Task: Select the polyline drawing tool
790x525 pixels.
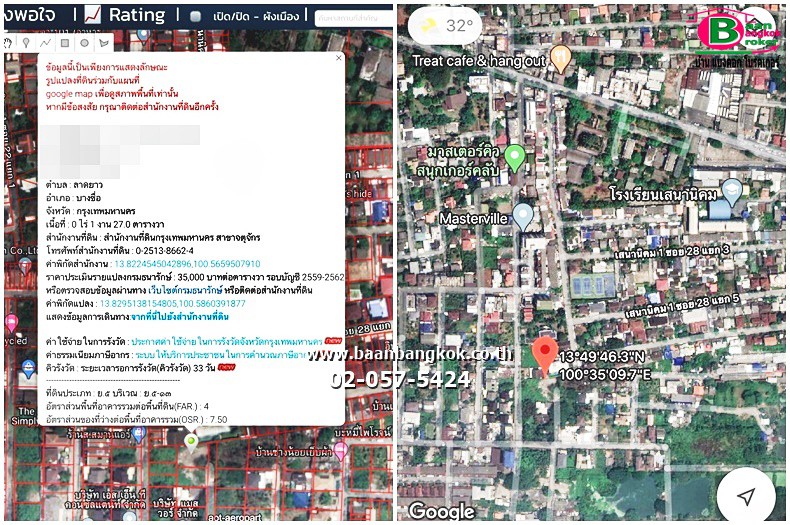Action: tap(45, 42)
